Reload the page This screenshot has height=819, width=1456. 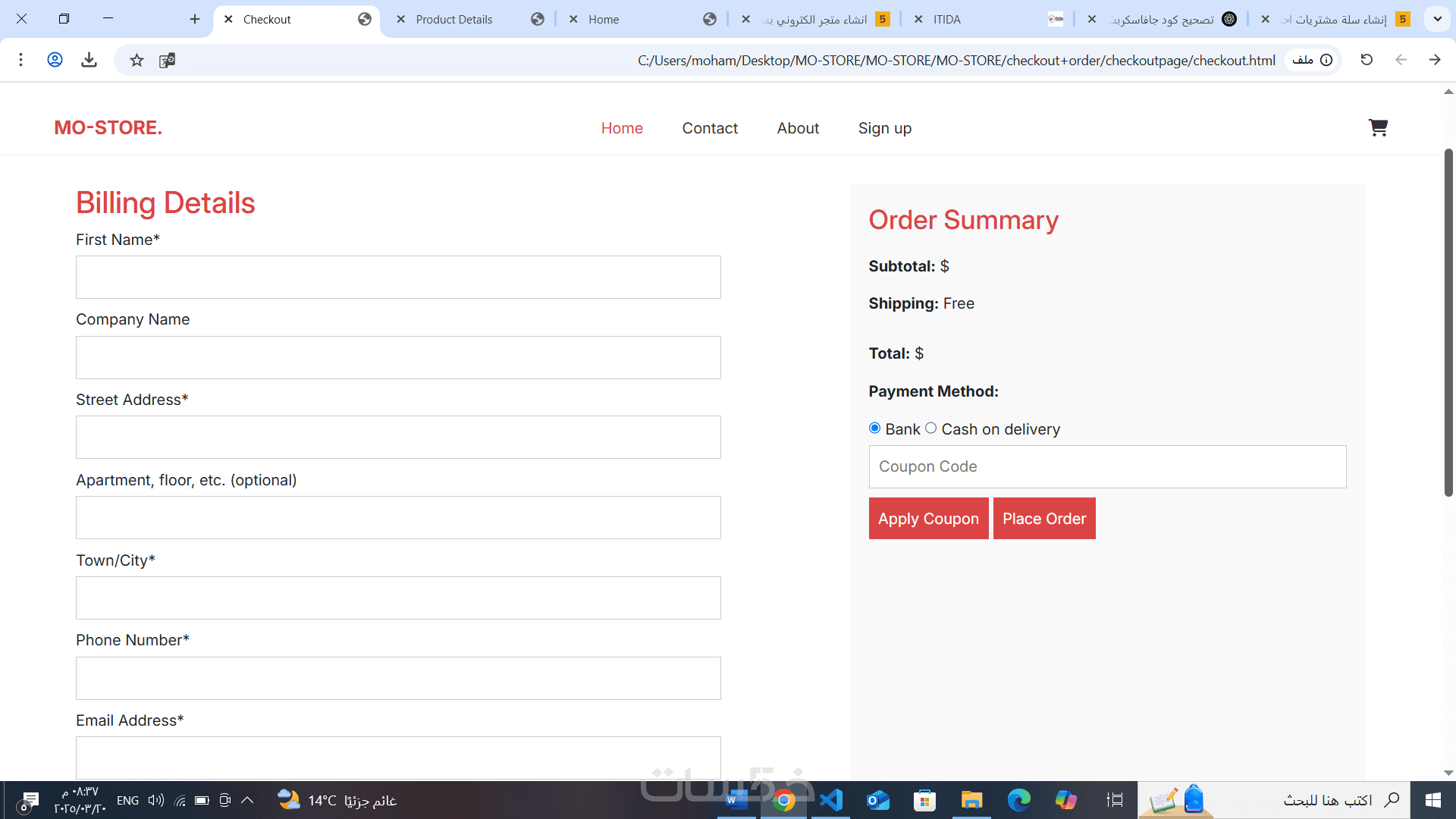[1367, 60]
